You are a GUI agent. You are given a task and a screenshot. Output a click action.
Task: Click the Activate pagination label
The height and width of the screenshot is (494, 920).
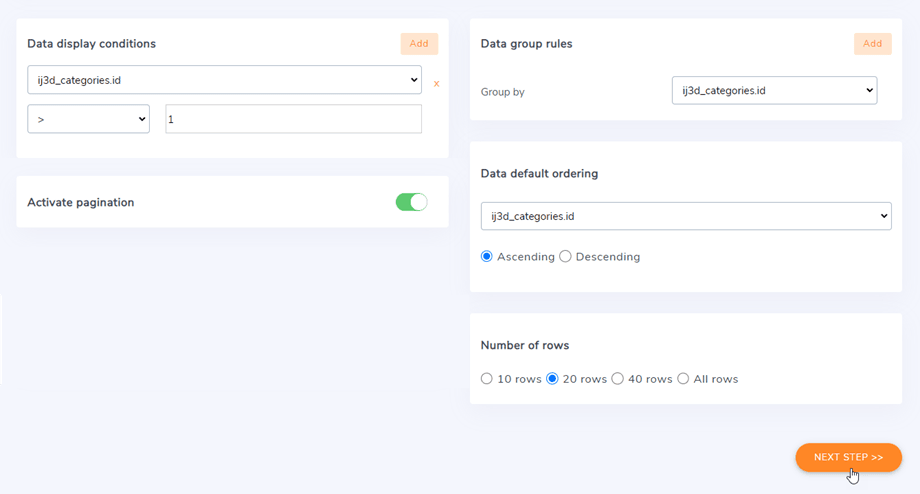(80, 202)
